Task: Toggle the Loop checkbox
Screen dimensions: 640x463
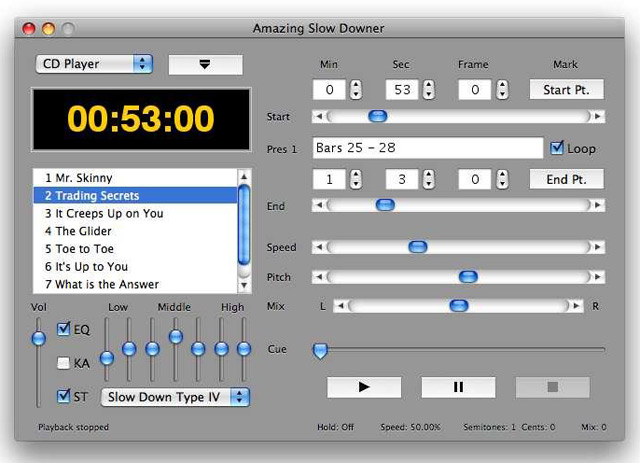Action: (x=557, y=148)
